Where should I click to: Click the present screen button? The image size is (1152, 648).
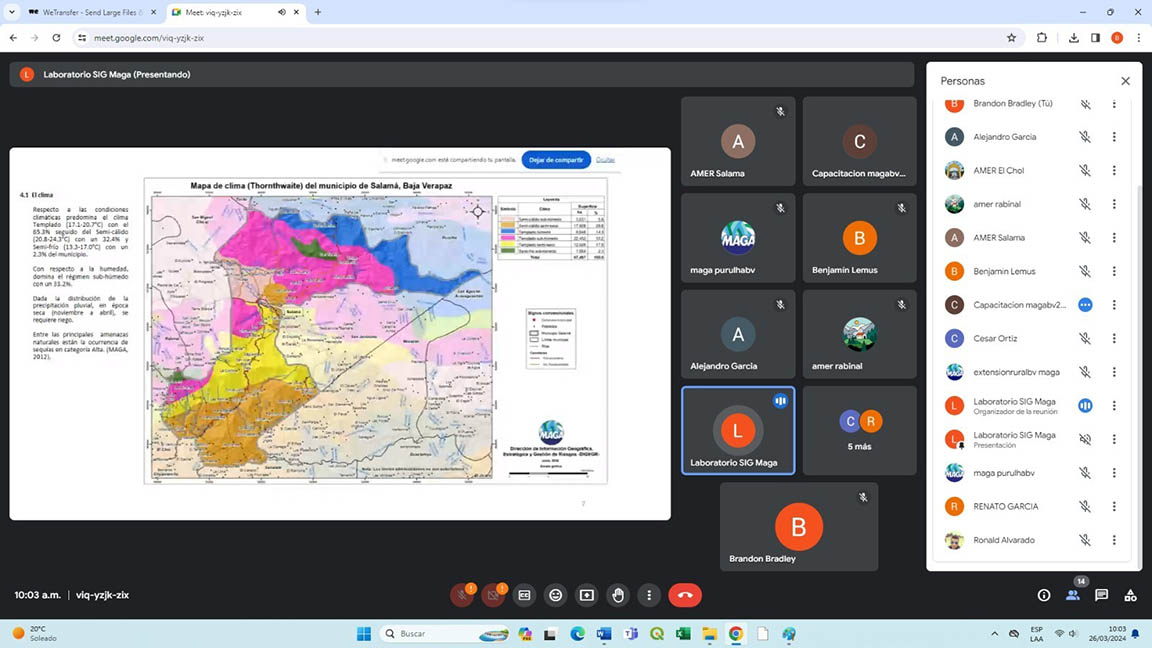587,595
